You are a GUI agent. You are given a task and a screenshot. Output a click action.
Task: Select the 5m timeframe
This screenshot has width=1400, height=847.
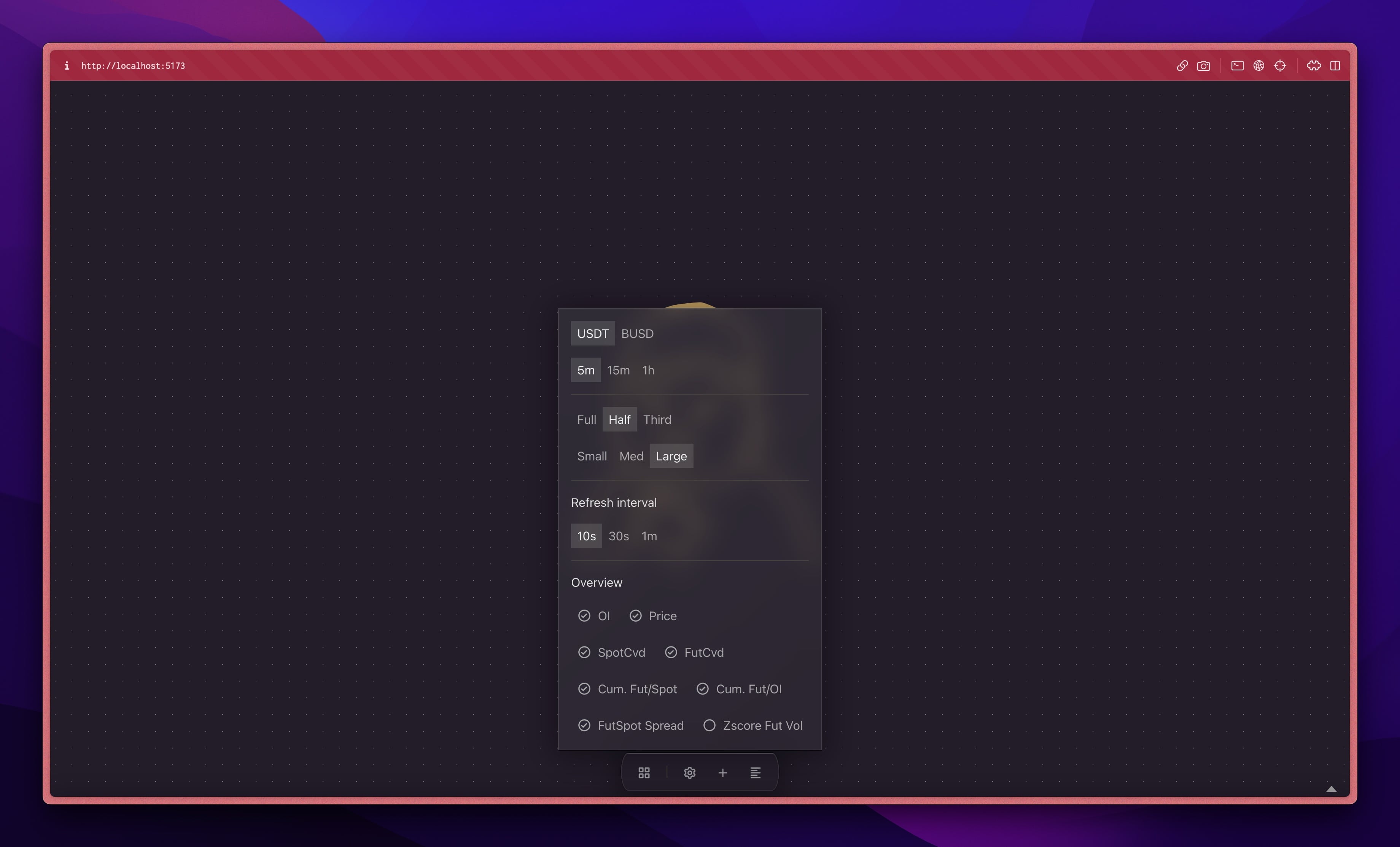(586, 370)
